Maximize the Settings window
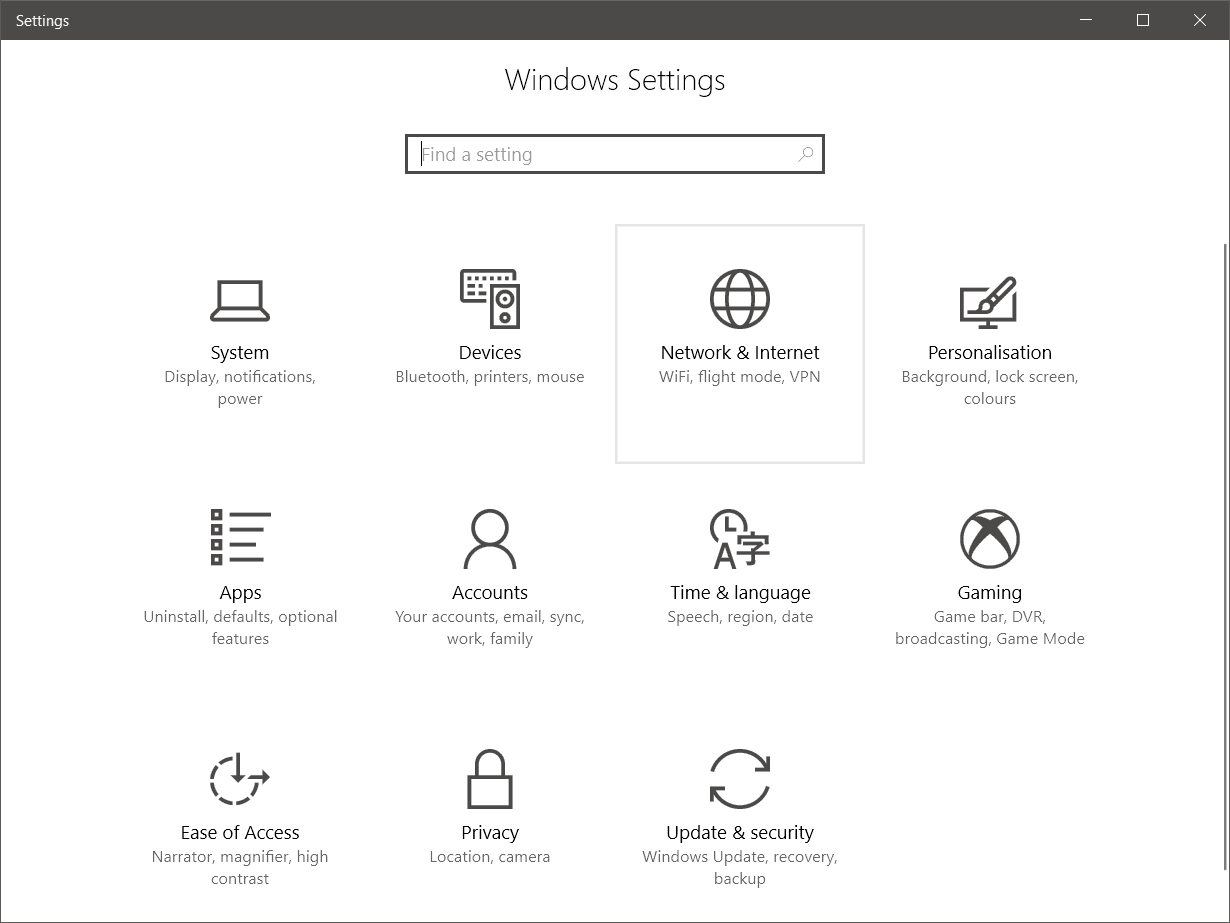1230x923 pixels. tap(1143, 20)
